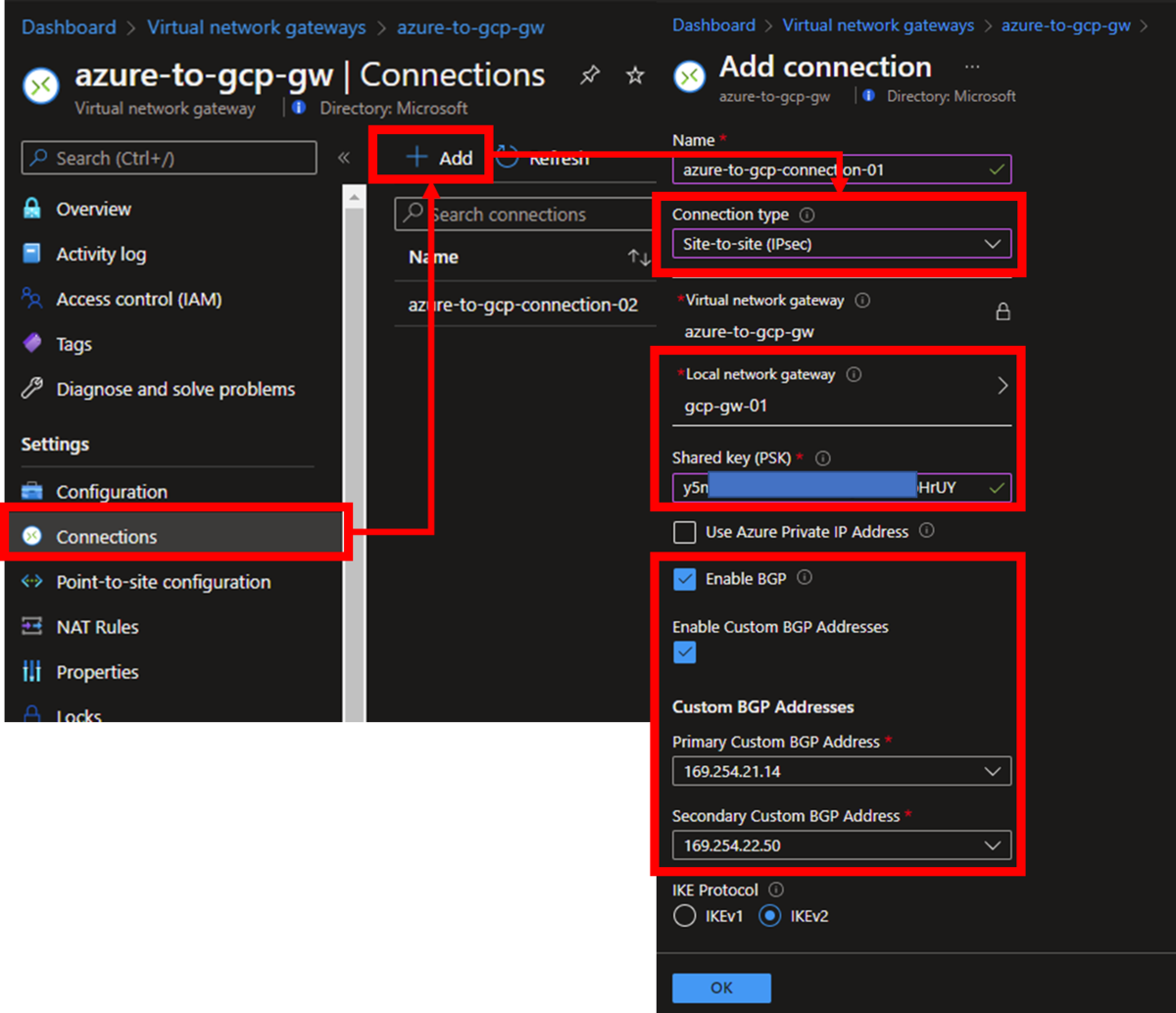Viewport: 1176px width, 1013px height.
Task: Click Dashboard breadcrumb in left pane
Action: pyautogui.click(x=69, y=27)
